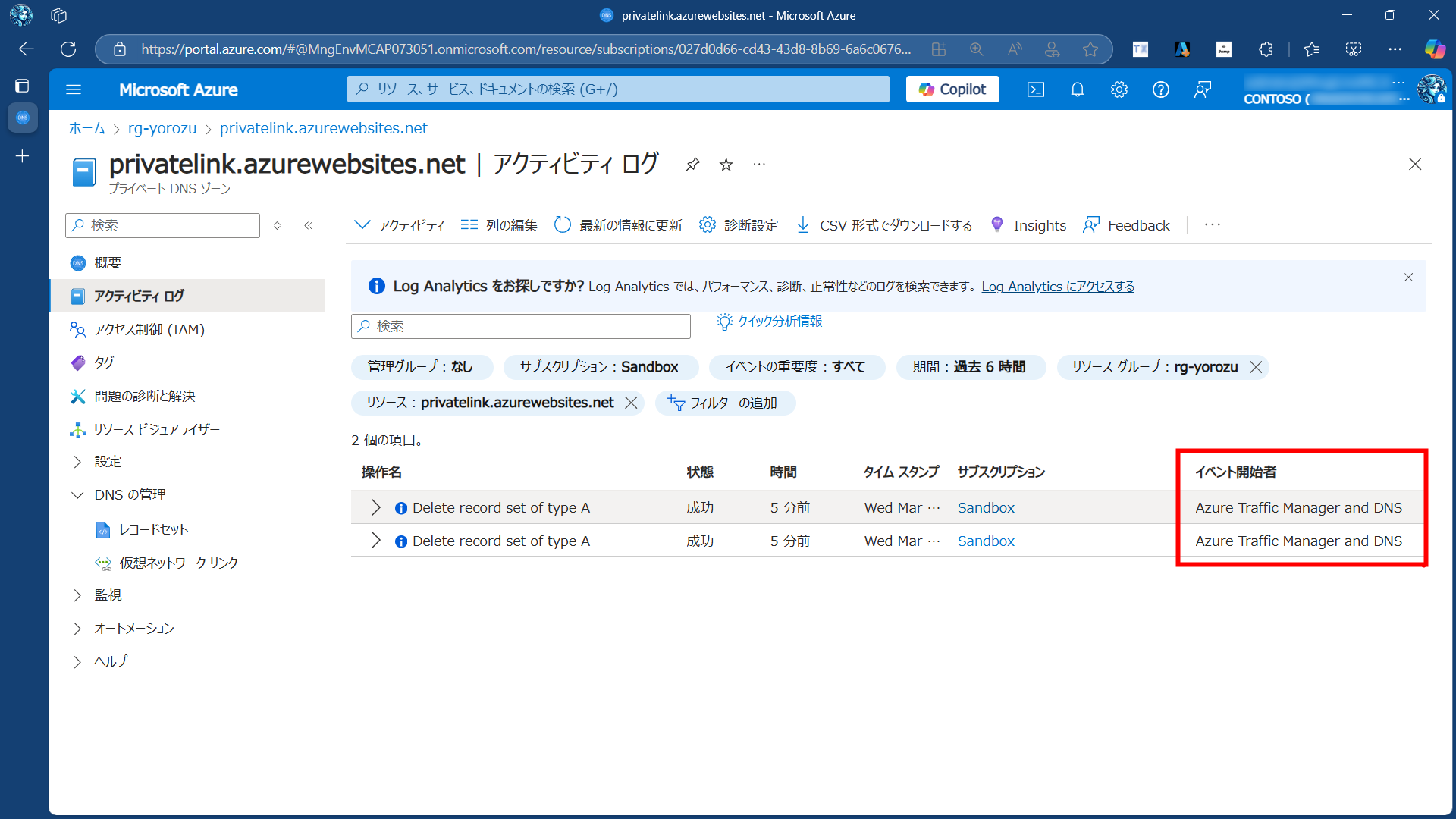Remove the rg-yorozu resource group filter

[x=1256, y=367]
